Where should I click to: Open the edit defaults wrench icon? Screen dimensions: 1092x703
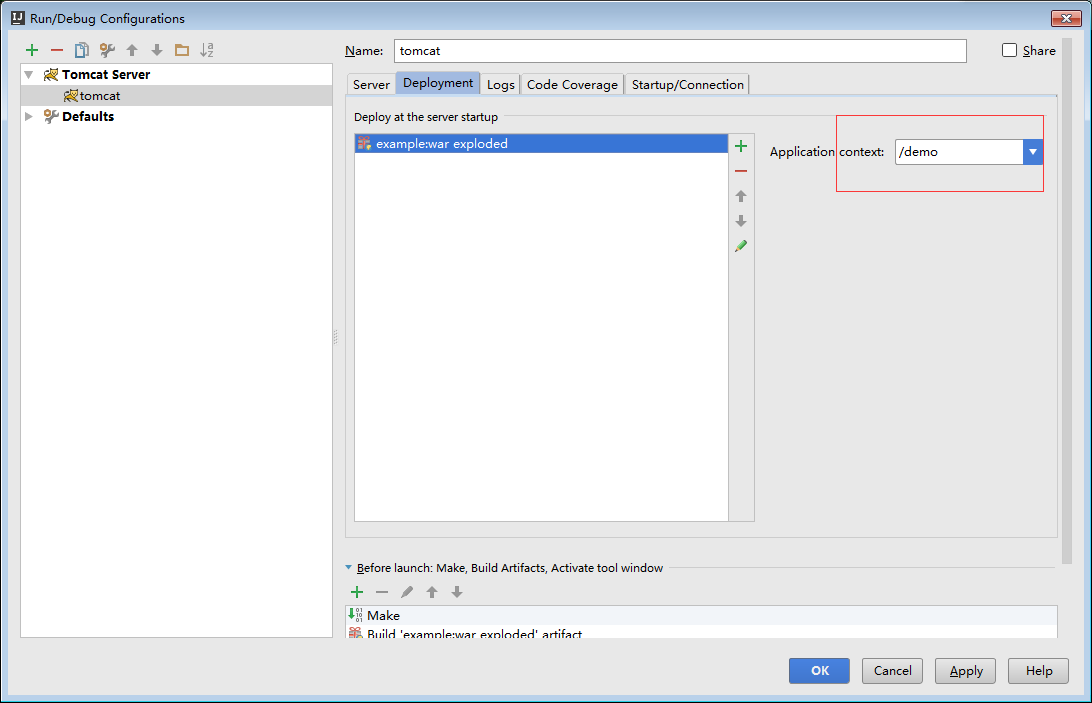click(x=107, y=50)
